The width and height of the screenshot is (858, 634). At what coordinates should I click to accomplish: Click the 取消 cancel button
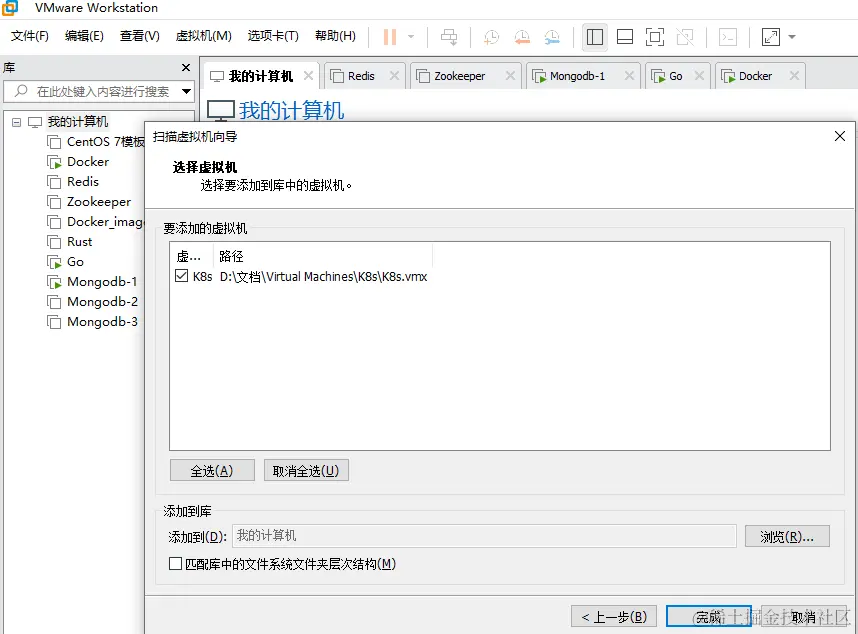[804, 616]
